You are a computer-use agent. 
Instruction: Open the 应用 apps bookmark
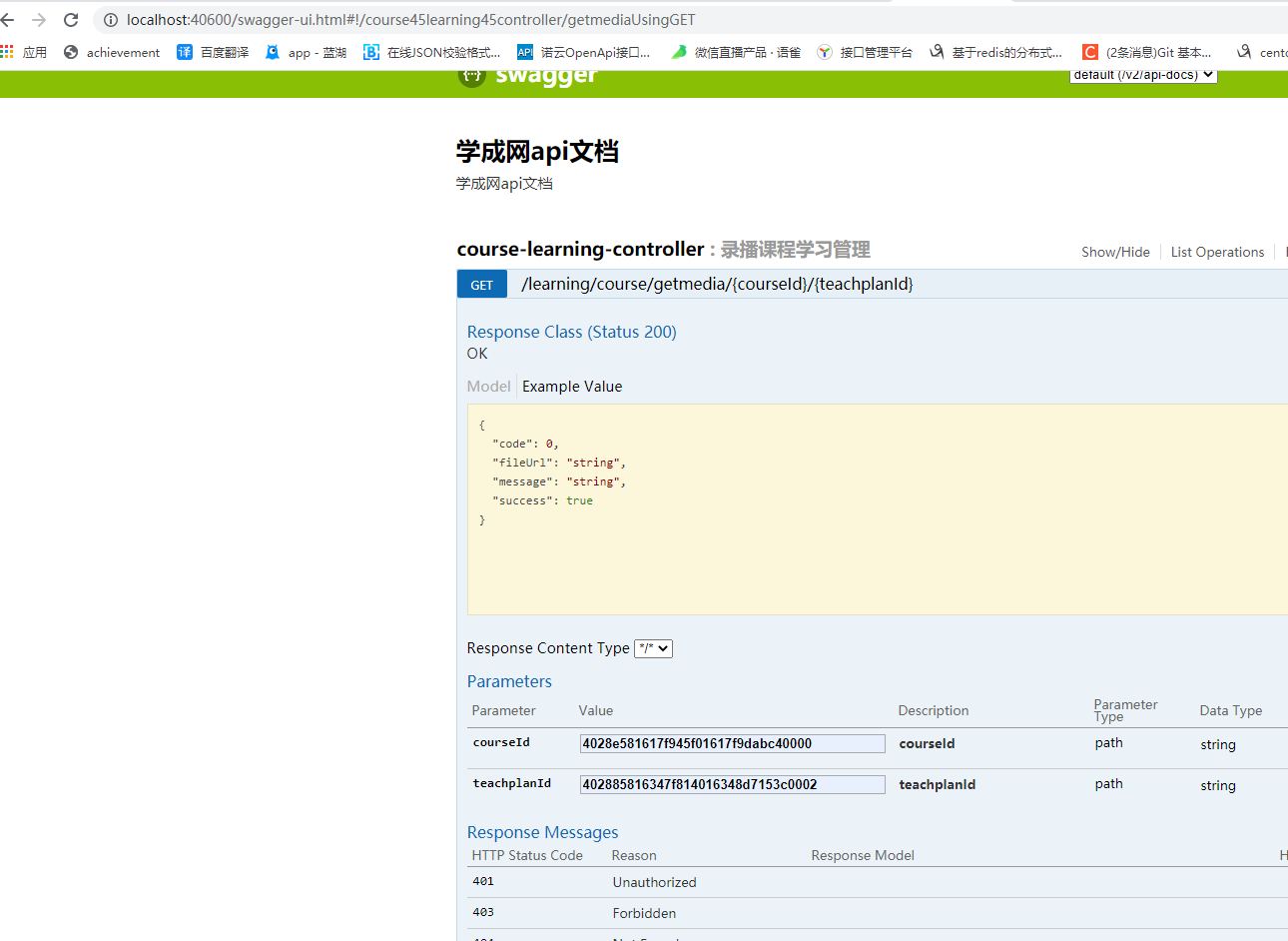pos(24,52)
